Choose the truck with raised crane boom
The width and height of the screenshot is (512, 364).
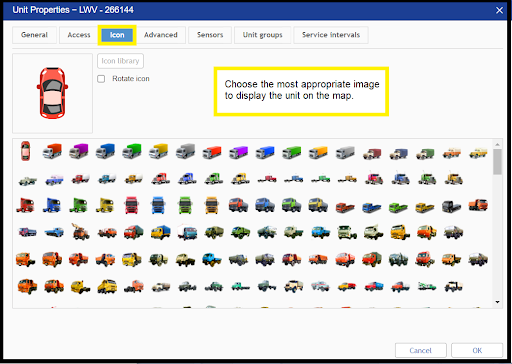coord(80,232)
